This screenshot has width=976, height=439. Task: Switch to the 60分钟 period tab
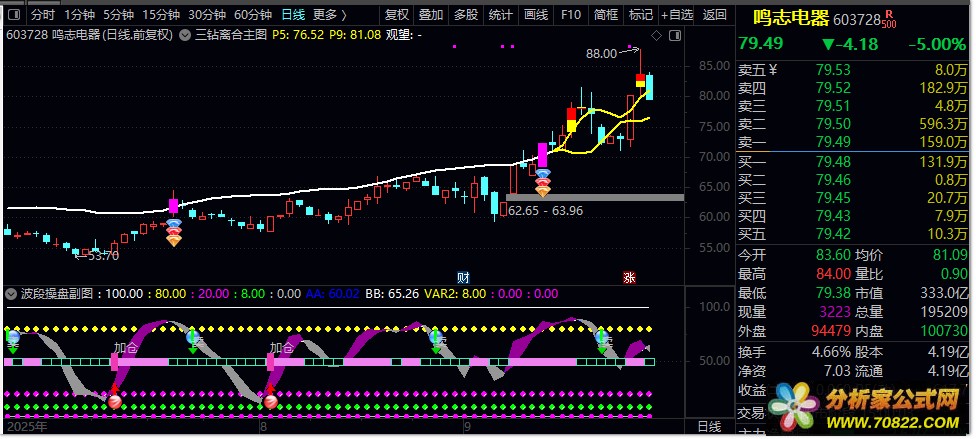click(x=253, y=14)
